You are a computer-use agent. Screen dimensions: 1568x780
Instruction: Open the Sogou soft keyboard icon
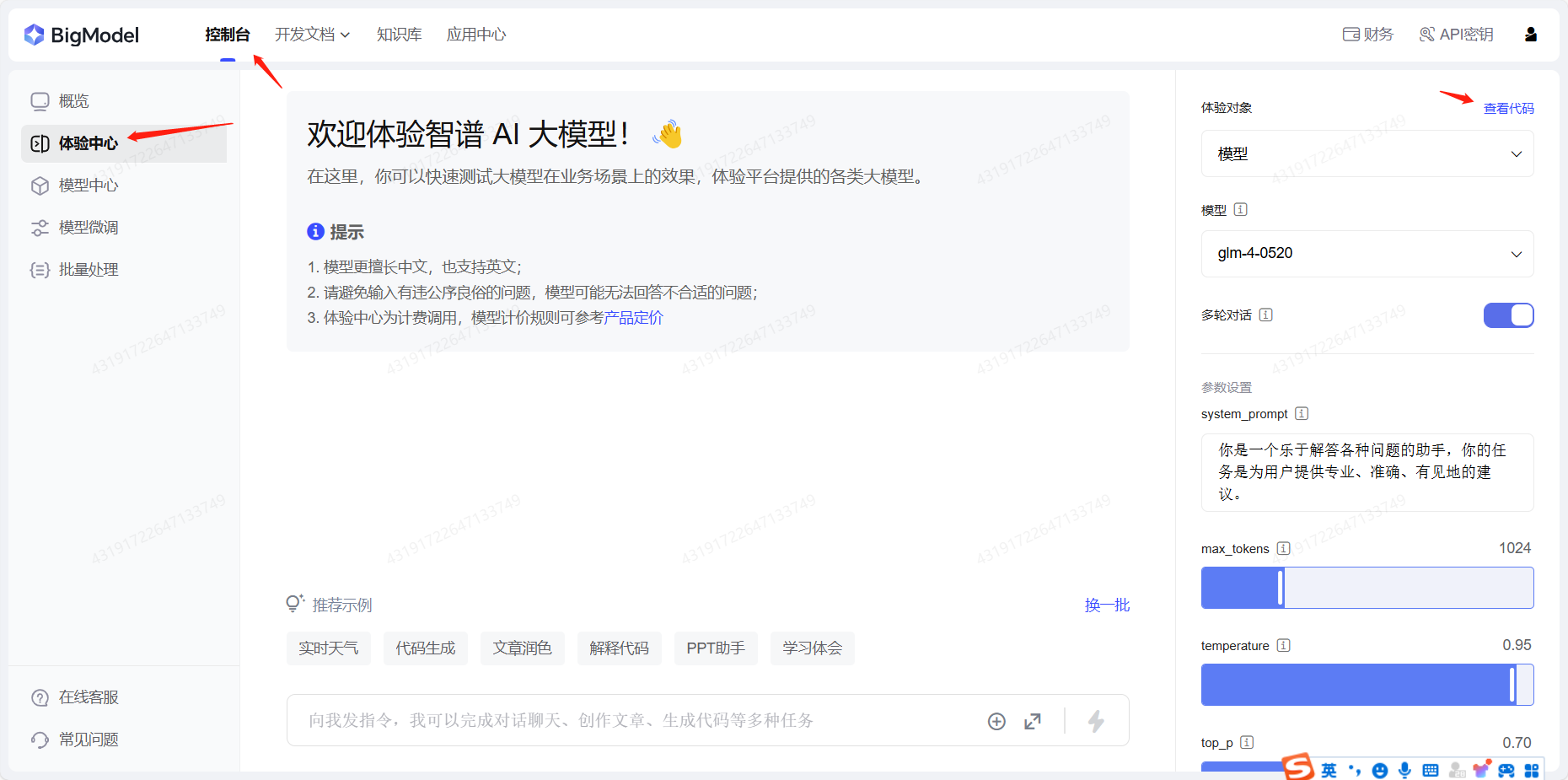click(x=1430, y=770)
